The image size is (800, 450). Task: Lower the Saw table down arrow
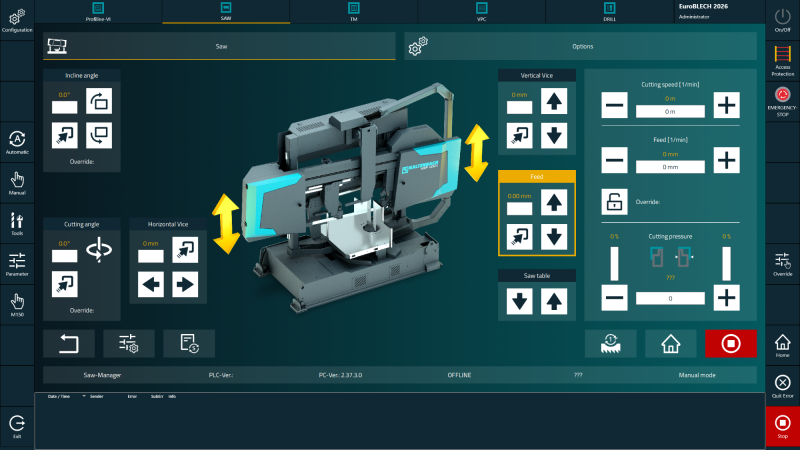tap(519, 301)
